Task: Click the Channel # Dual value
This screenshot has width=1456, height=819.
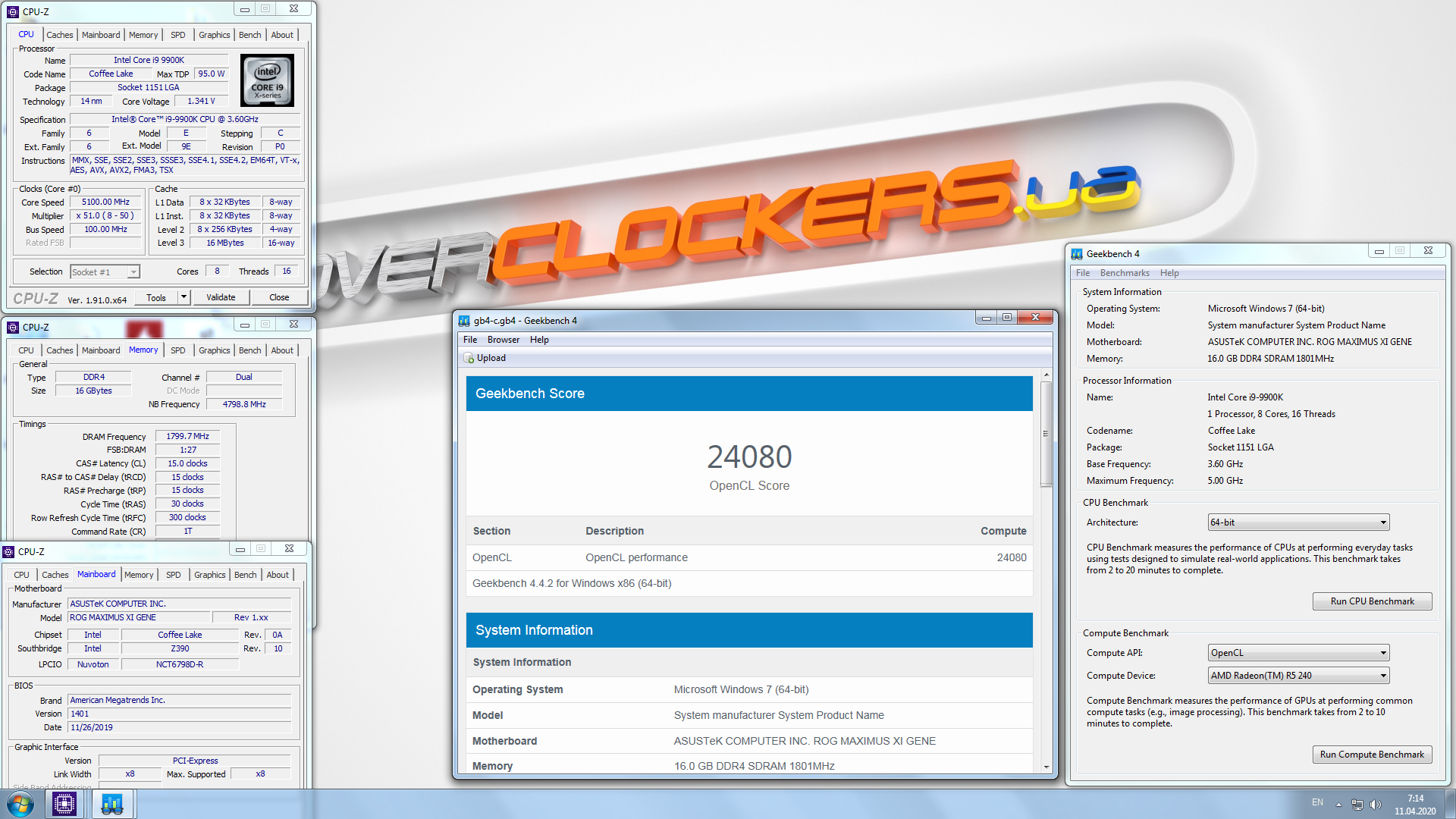Action: point(244,377)
